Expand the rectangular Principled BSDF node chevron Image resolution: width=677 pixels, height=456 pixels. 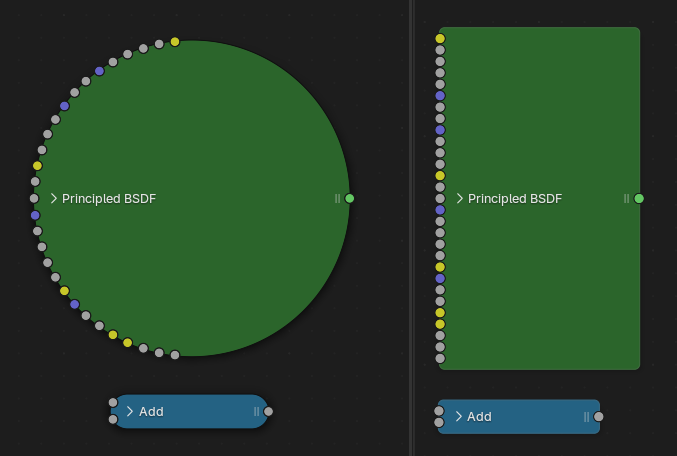[460, 199]
